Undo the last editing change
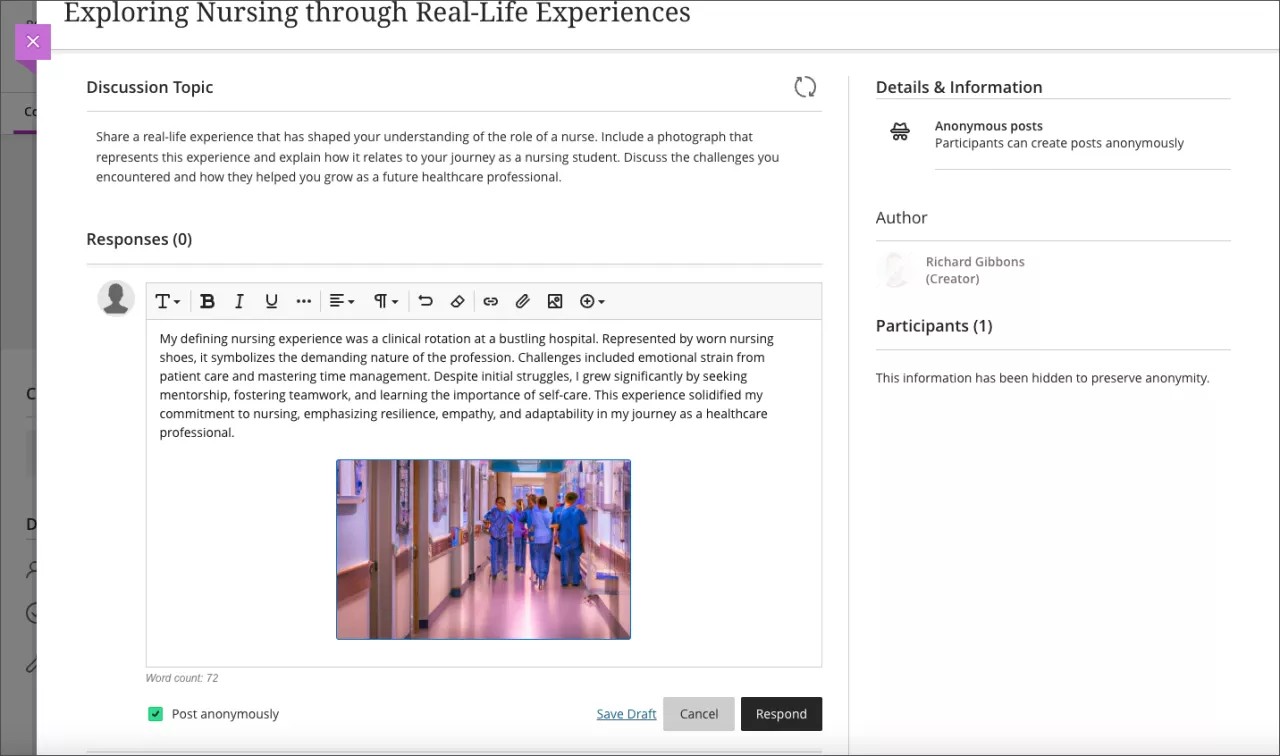 click(425, 301)
